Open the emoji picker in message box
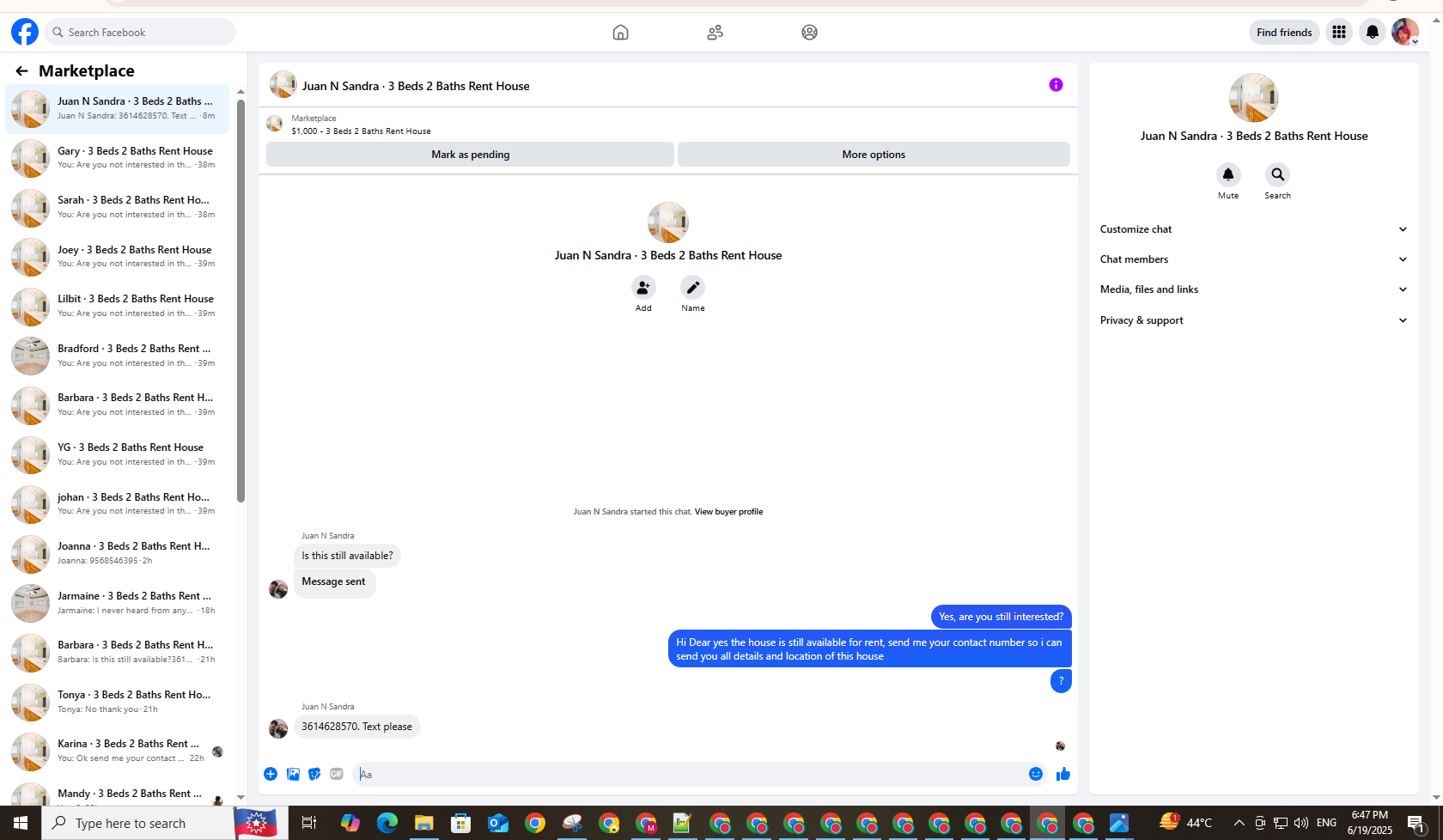The width and height of the screenshot is (1443, 840). [x=1036, y=774]
